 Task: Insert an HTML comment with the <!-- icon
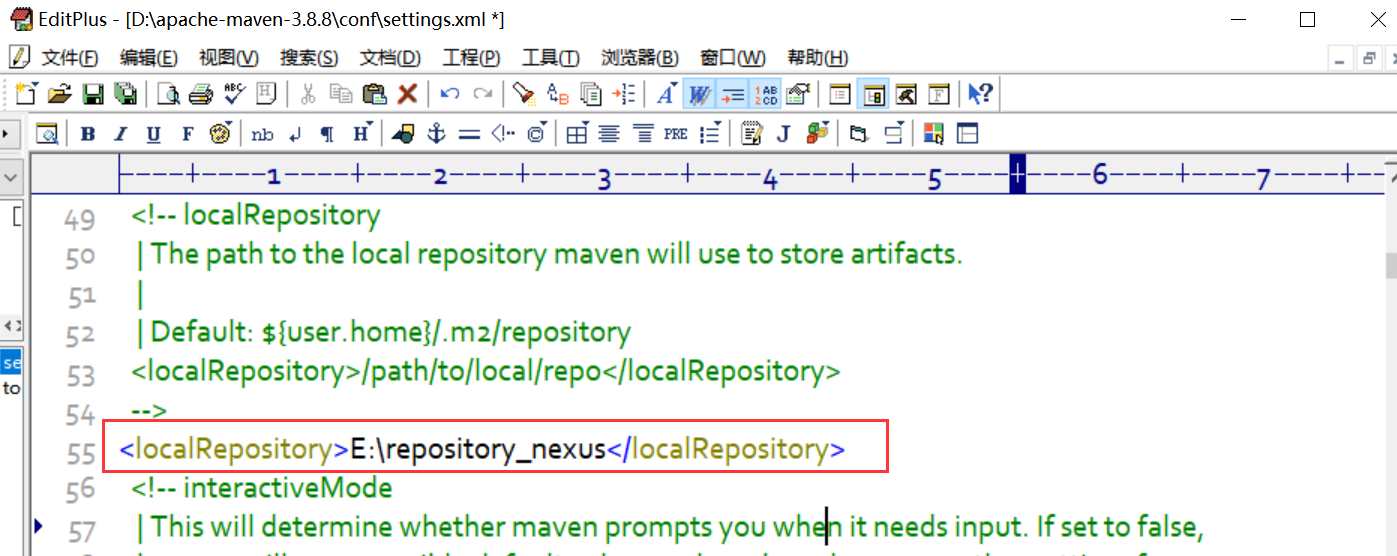tap(503, 133)
